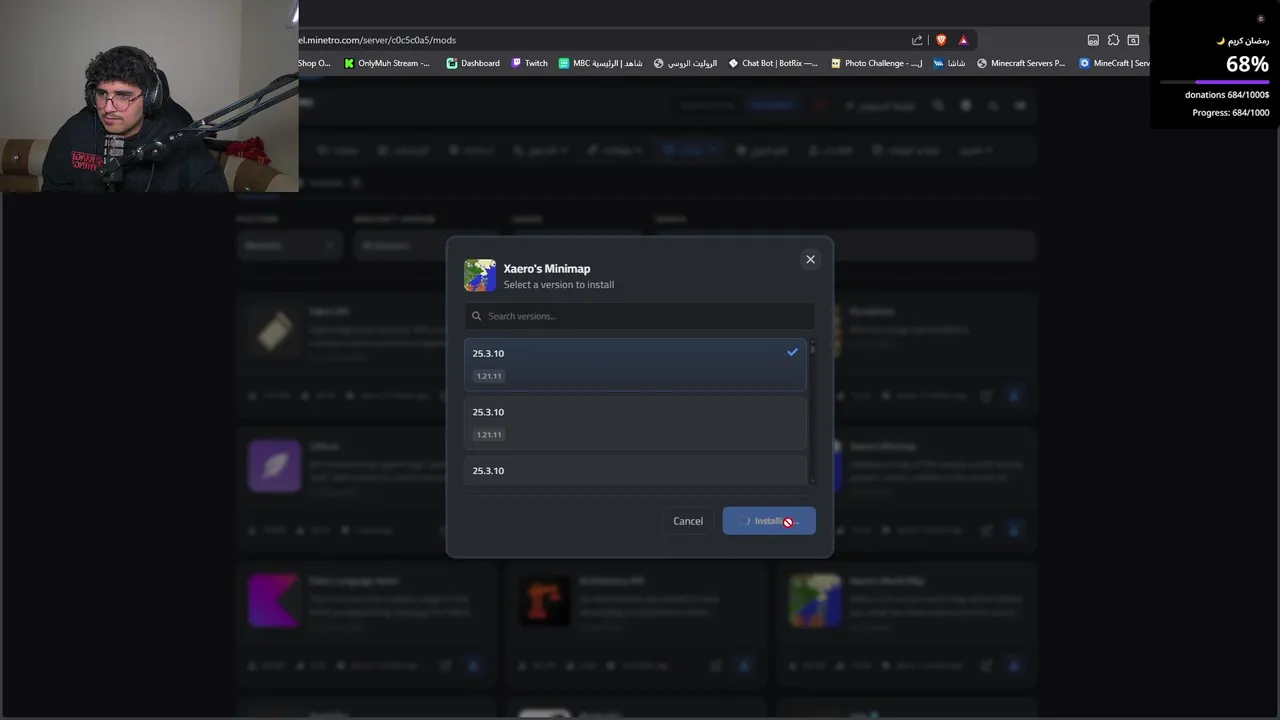1280x720 pixels.
Task: Click the Xaero's Minimap mod icon
Action: (480, 276)
